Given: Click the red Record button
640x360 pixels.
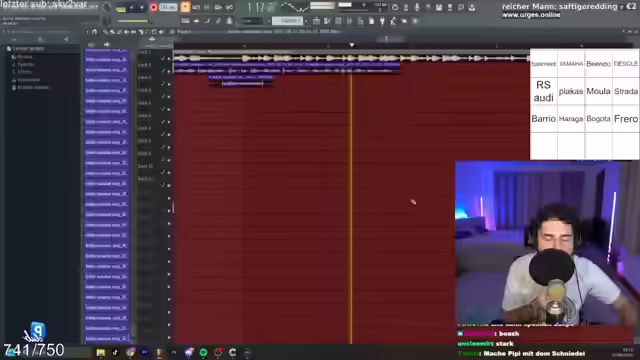Looking at the screenshot, I should [153, 7].
